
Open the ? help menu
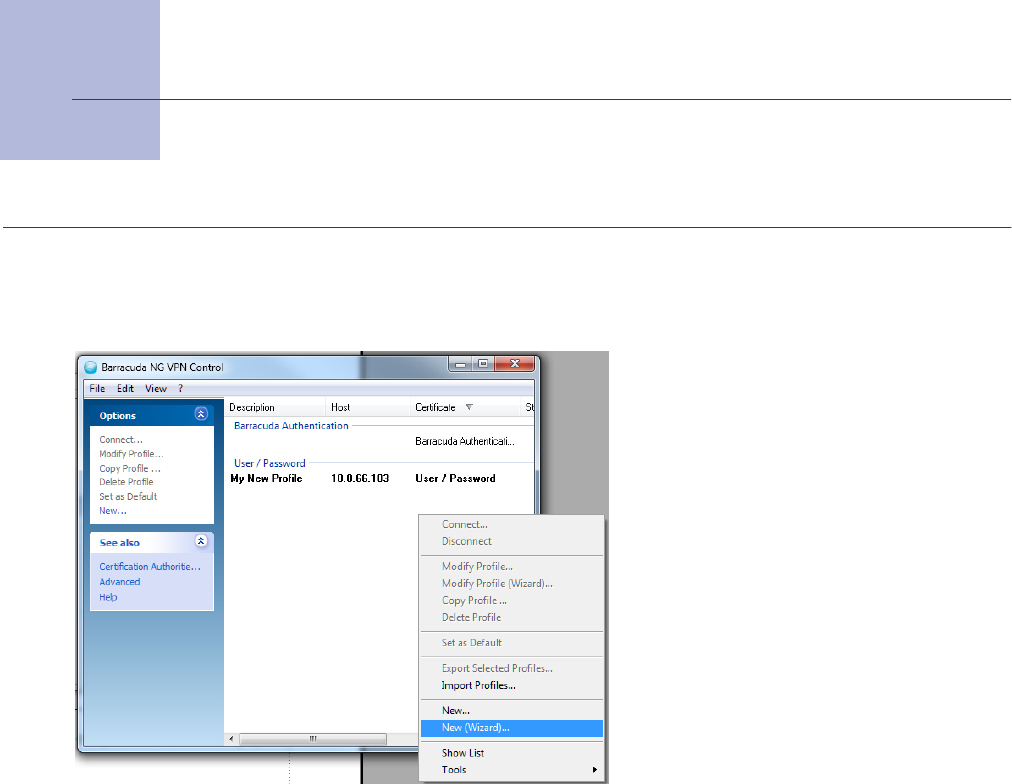[181, 388]
